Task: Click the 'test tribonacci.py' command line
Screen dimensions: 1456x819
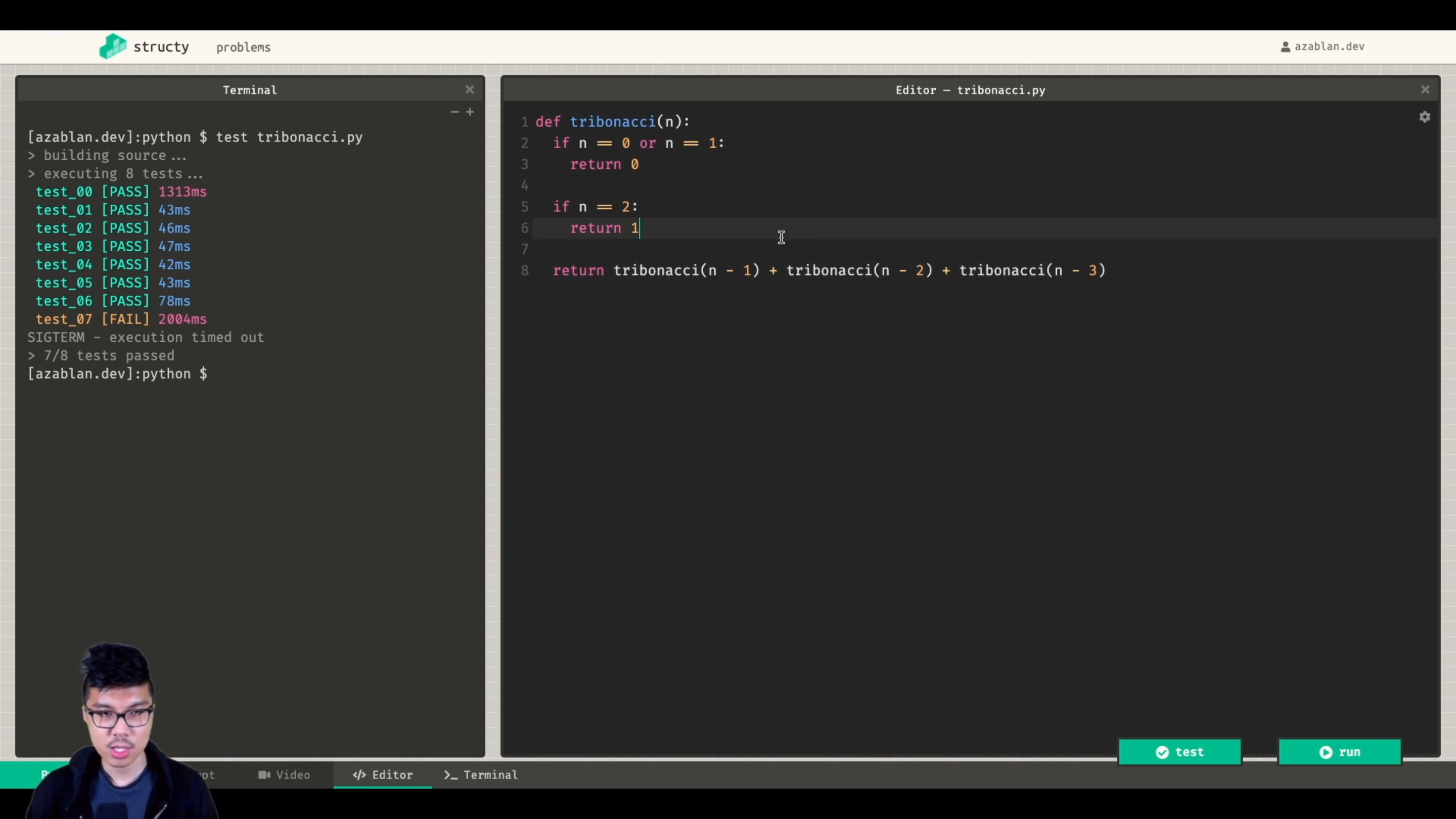Action: pos(195,138)
